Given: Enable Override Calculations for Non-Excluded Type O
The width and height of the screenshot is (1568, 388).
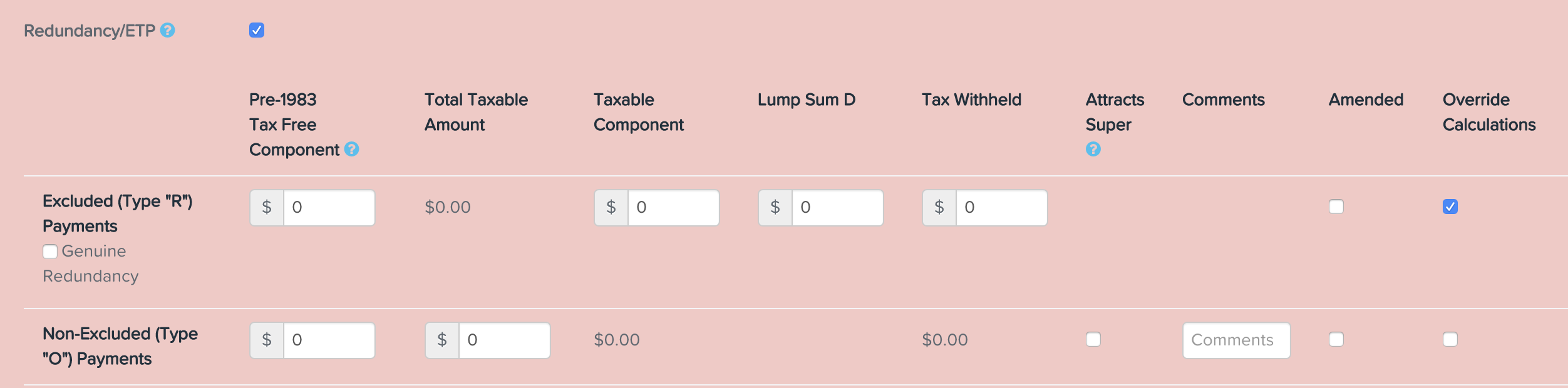Looking at the screenshot, I should (1450, 339).
